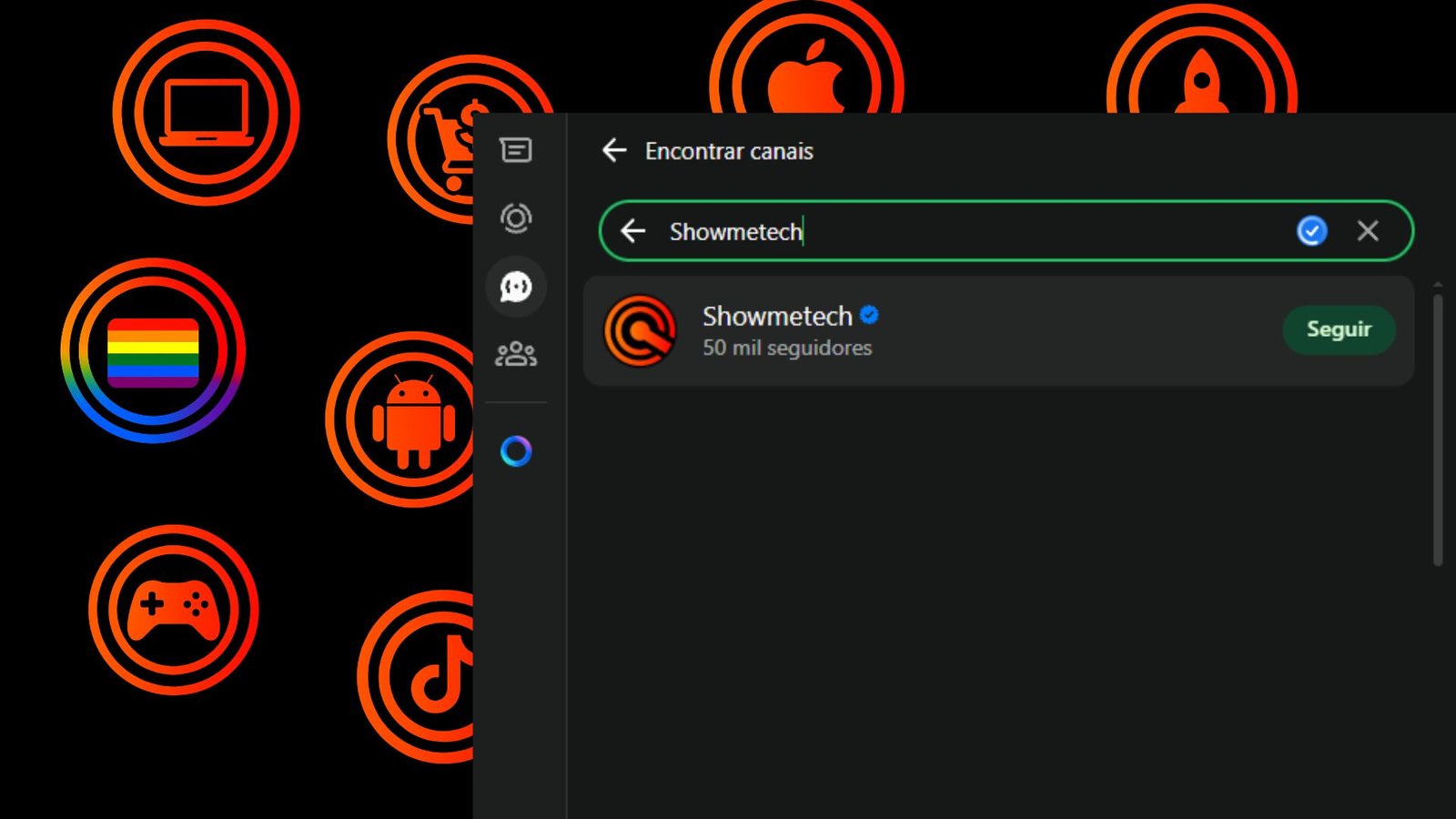This screenshot has width=1456, height=819.
Task: Click the verified badge beside the Showmetech name
Action: [869, 315]
